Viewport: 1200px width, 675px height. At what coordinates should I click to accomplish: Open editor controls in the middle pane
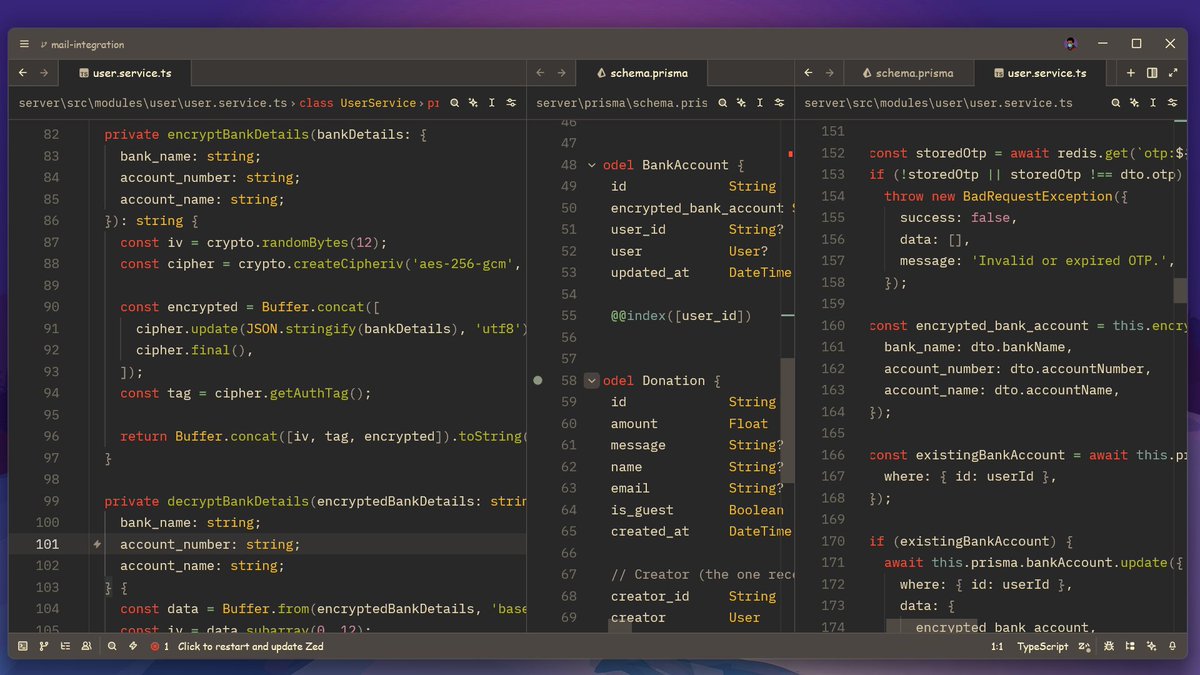(779, 103)
